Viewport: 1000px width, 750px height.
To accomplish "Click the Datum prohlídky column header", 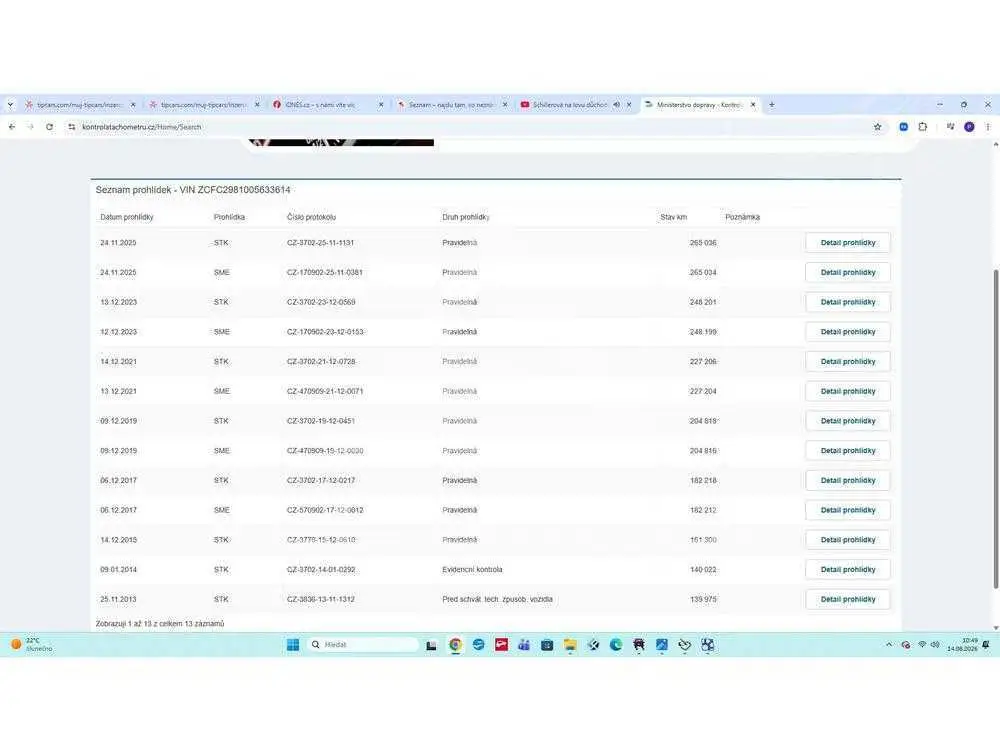I will (x=127, y=217).
